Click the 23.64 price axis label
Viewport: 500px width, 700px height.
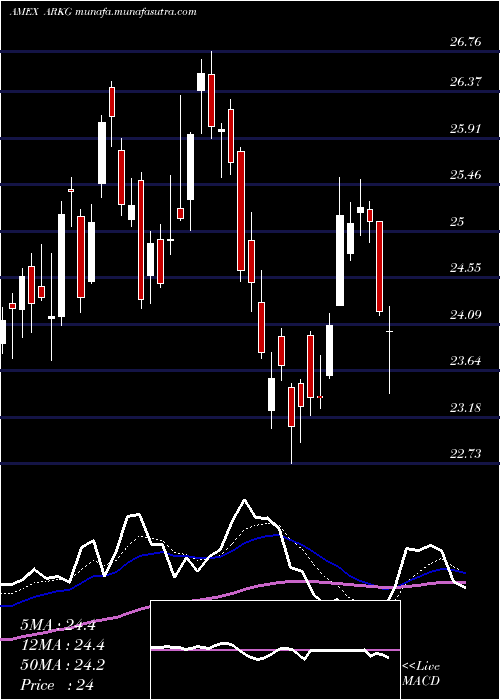pos(466,361)
